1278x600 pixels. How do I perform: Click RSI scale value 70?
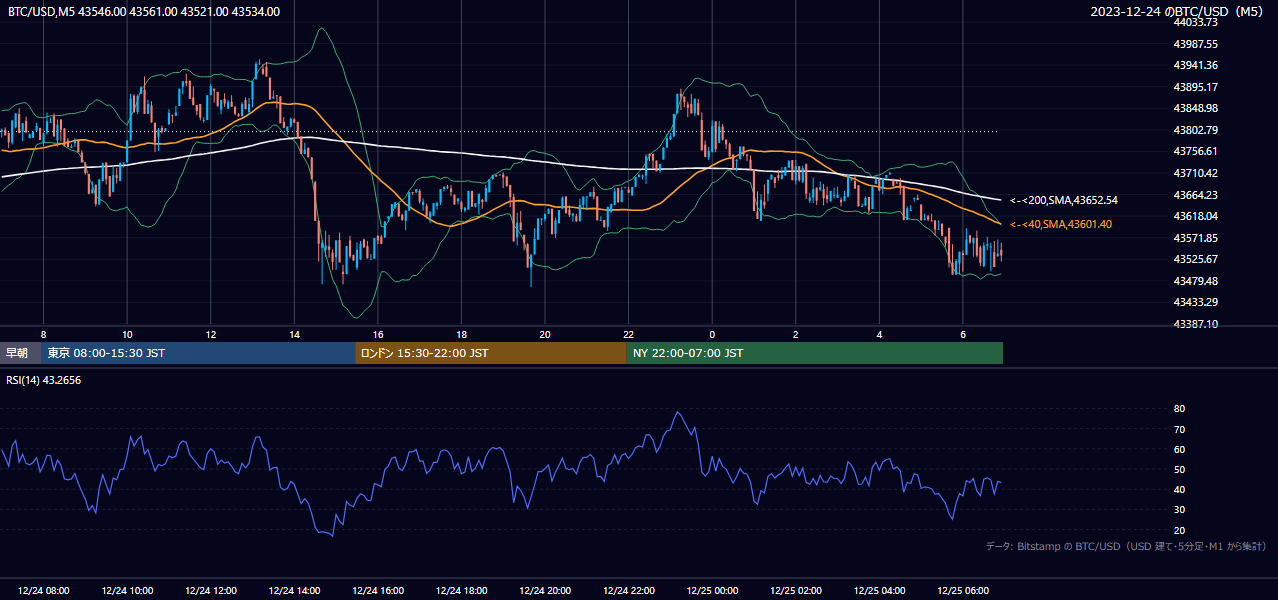tap(1179, 429)
